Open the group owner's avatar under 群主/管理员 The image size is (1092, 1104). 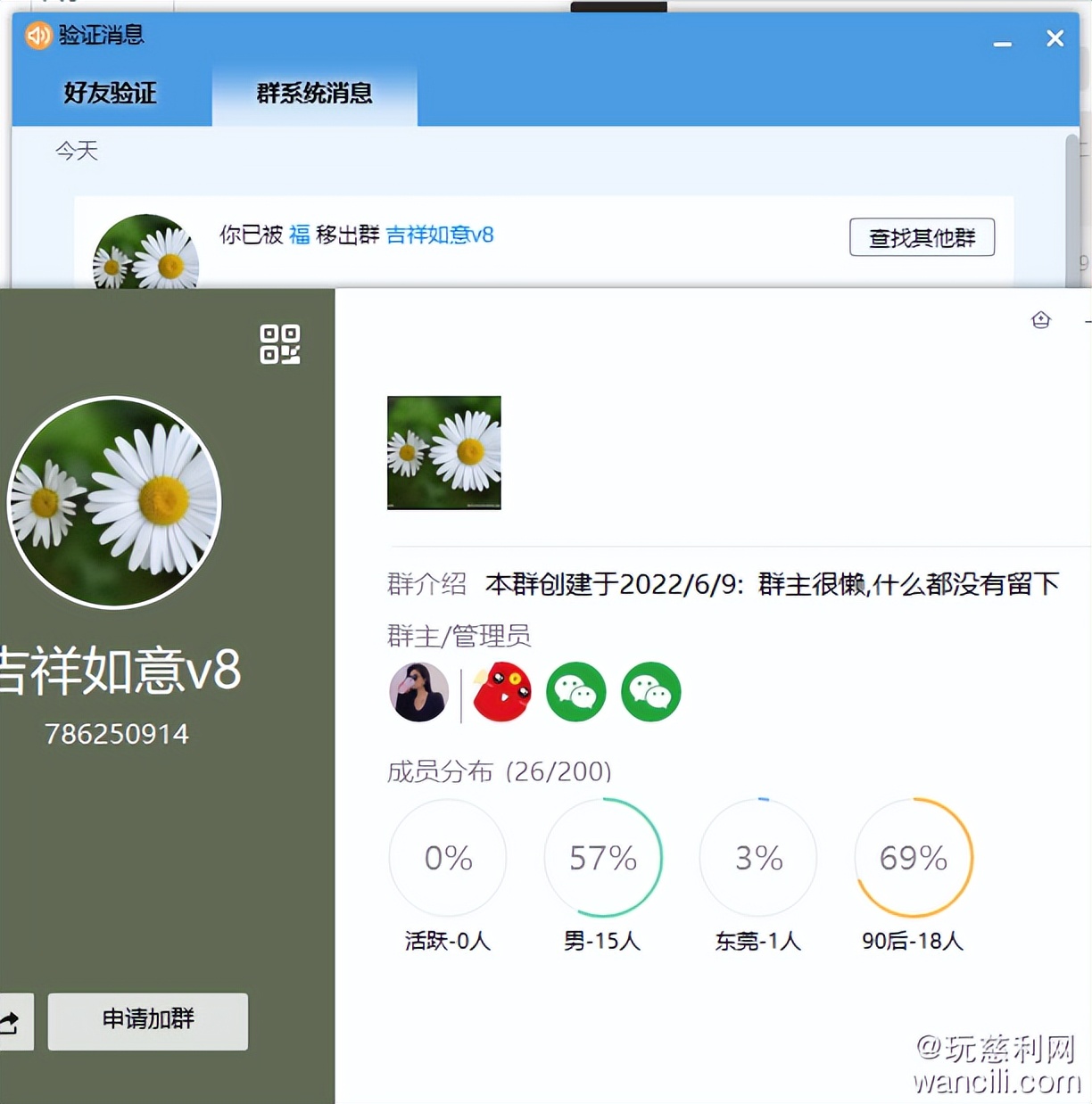tap(418, 692)
